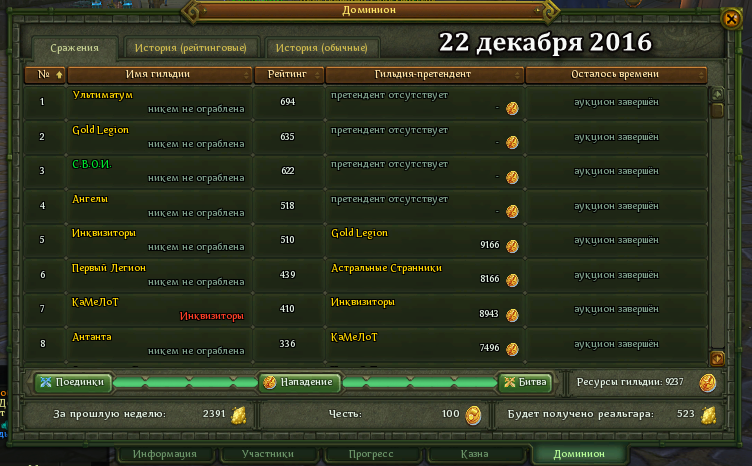Open the История (рейтинговые) tab
The image size is (752, 466).
191,48
